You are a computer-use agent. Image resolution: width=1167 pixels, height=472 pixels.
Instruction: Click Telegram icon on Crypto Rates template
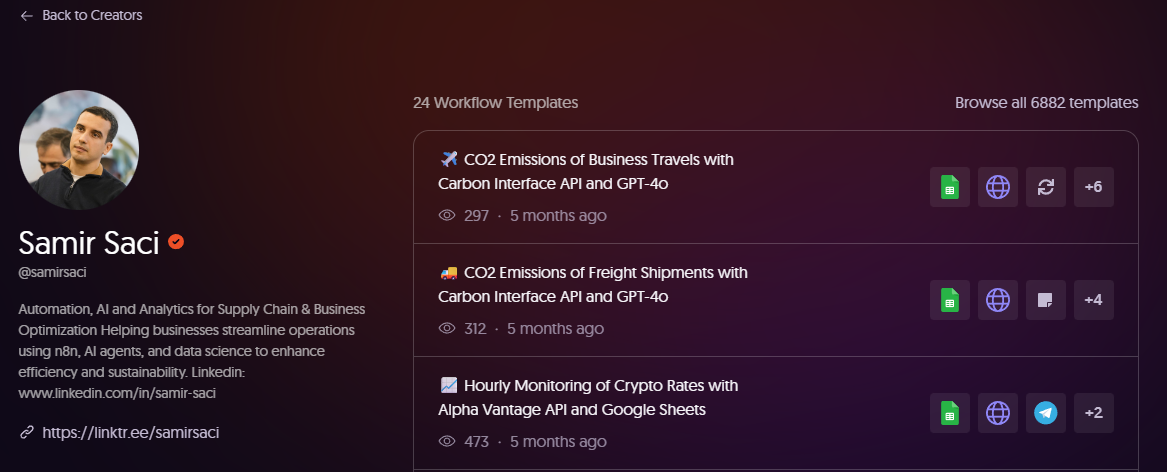pyautogui.click(x=1046, y=413)
